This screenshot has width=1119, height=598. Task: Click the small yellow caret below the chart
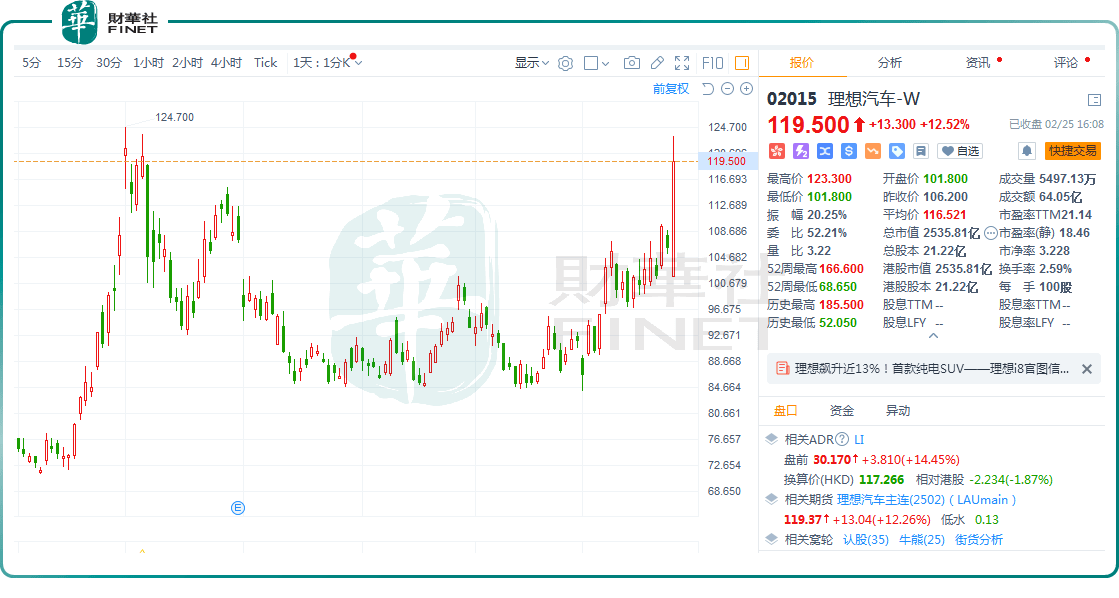click(142, 551)
